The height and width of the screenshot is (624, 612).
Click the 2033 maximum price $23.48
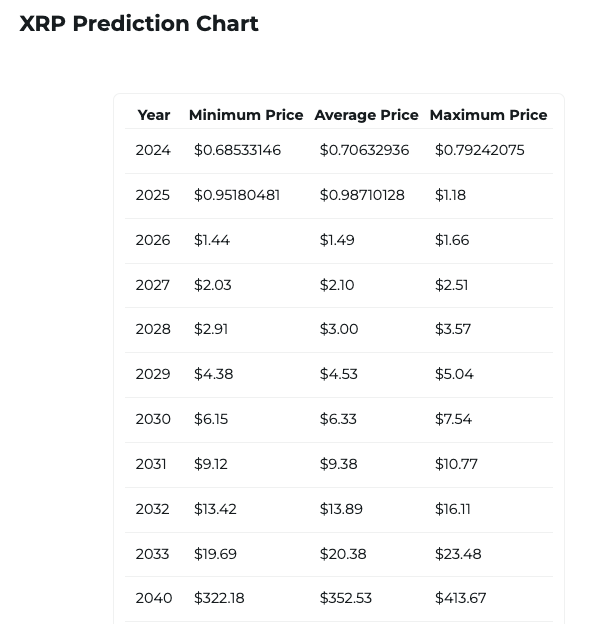(x=458, y=554)
